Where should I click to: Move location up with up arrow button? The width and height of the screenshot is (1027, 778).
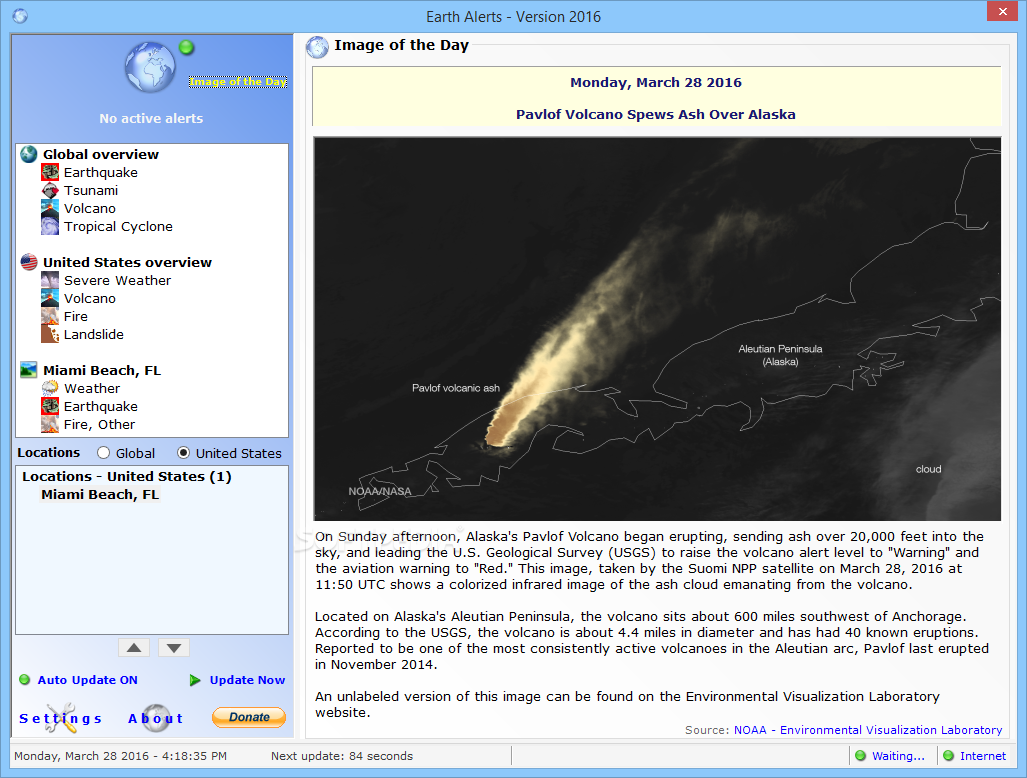pyautogui.click(x=134, y=648)
